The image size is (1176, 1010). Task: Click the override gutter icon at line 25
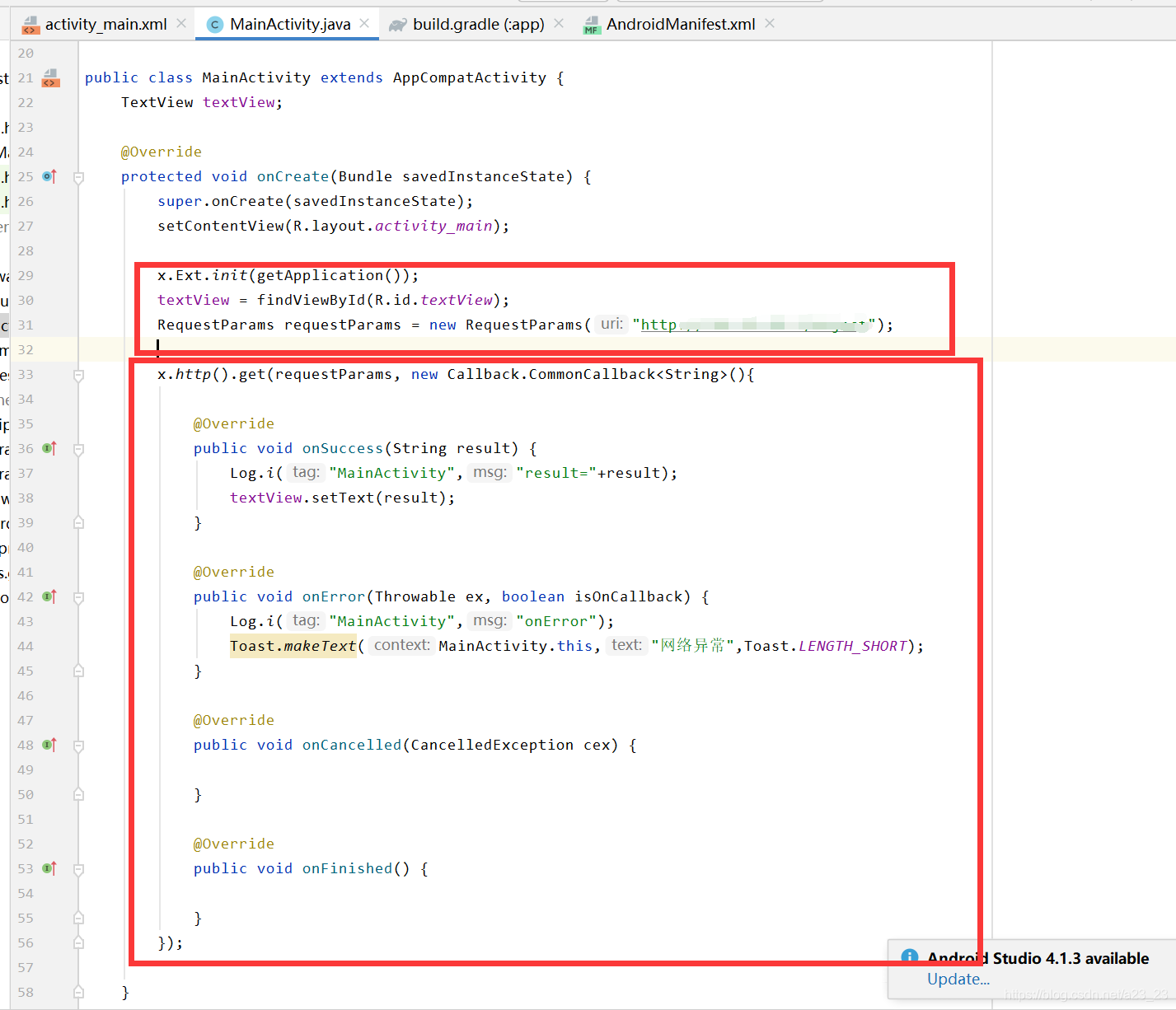(x=49, y=176)
